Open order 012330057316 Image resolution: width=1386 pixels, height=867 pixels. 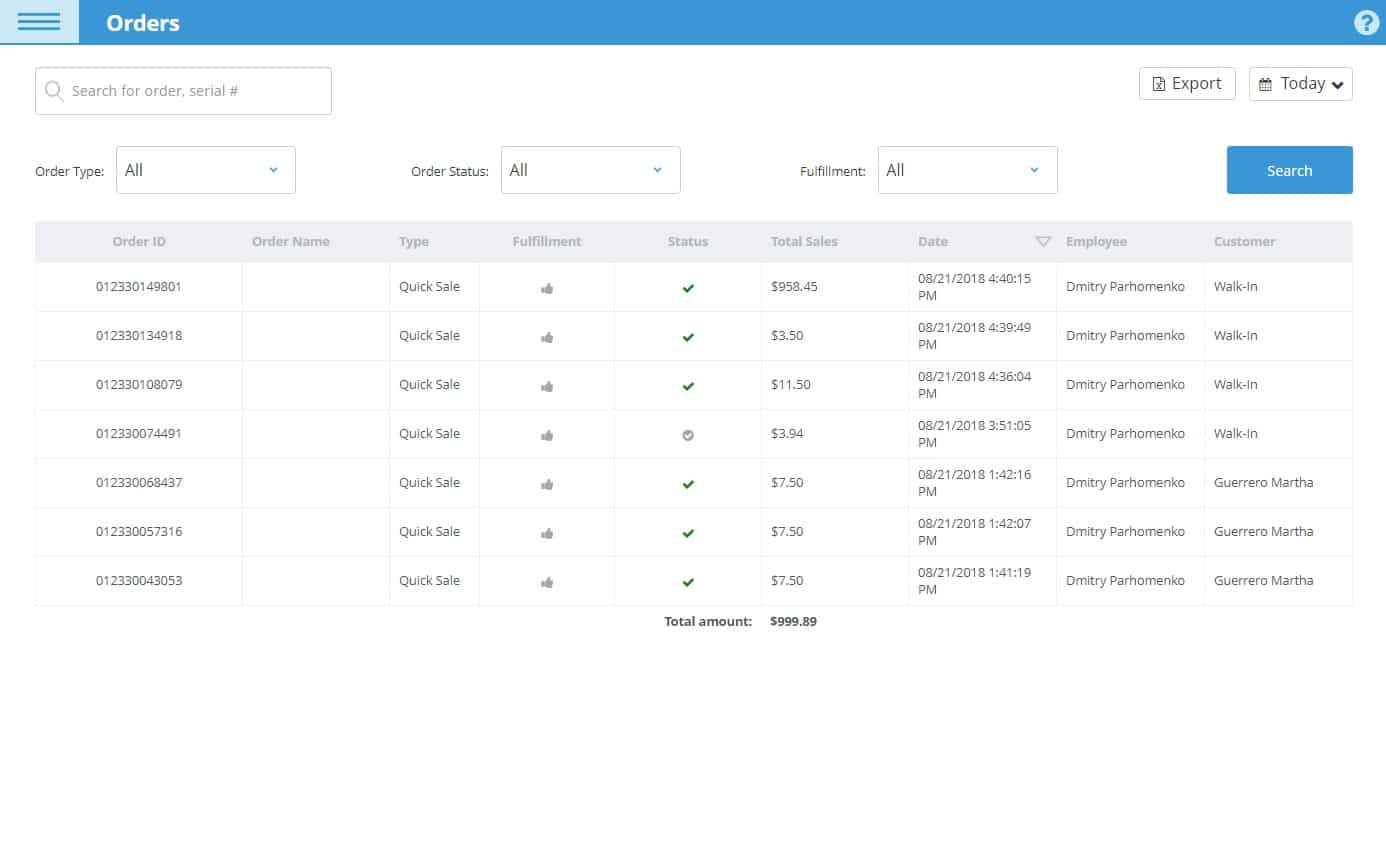139,532
